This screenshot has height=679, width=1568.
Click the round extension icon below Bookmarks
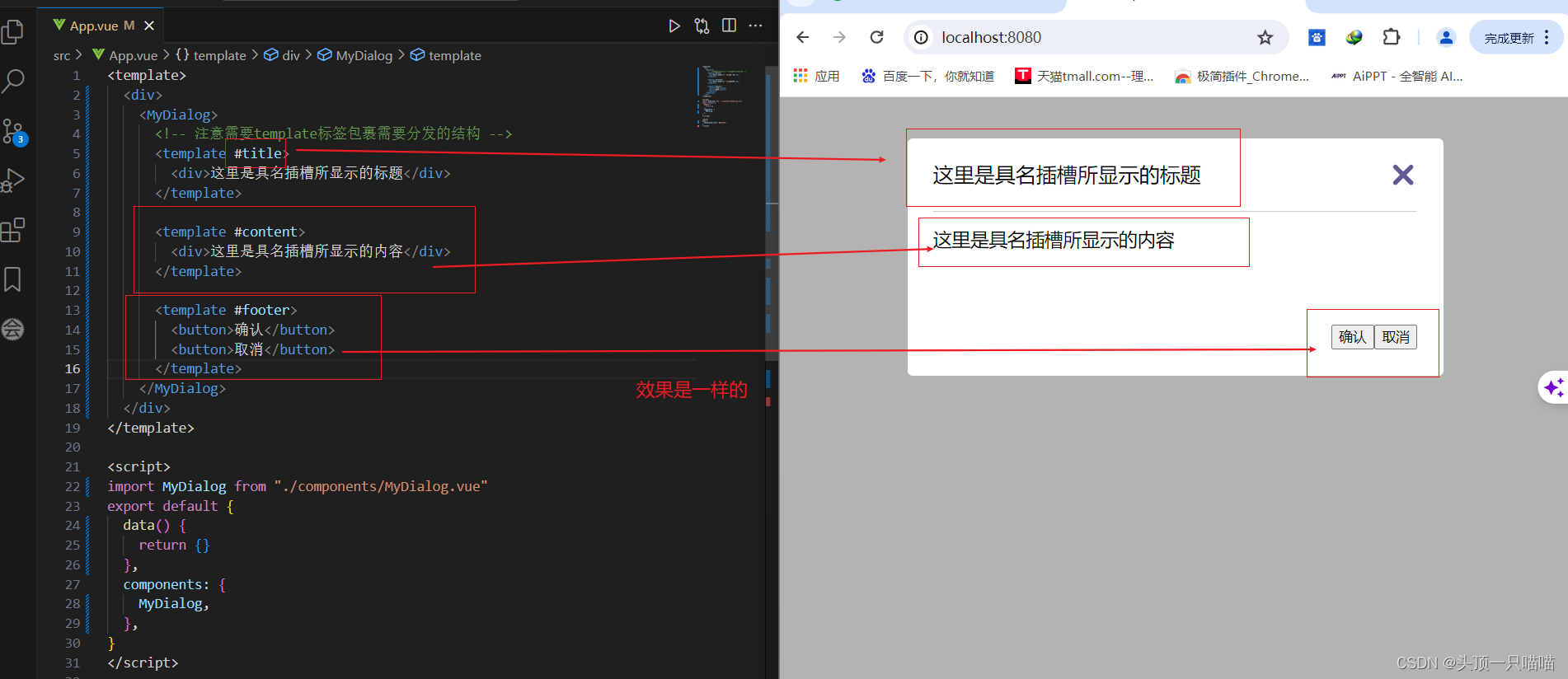[x=13, y=330]
